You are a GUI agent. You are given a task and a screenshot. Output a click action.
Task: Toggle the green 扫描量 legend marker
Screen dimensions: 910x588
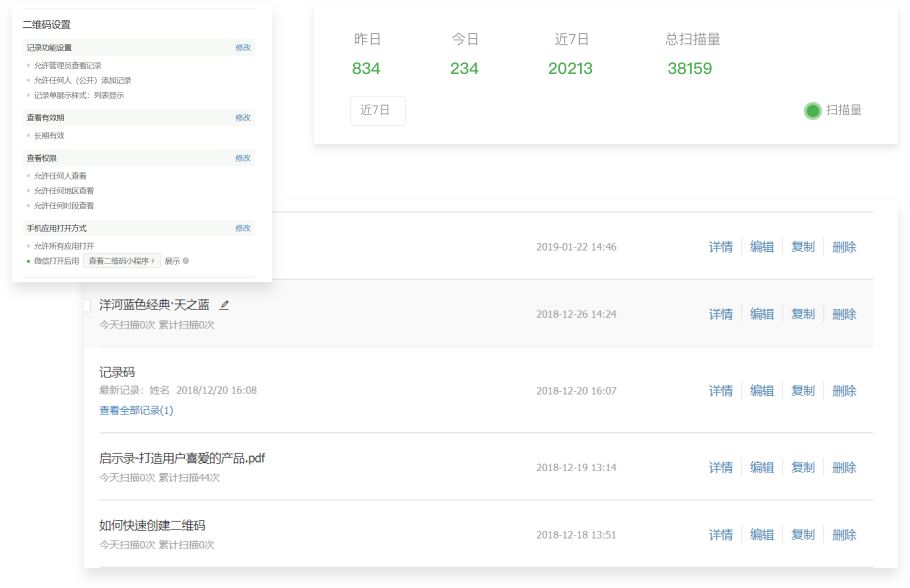tap(812, 110)
